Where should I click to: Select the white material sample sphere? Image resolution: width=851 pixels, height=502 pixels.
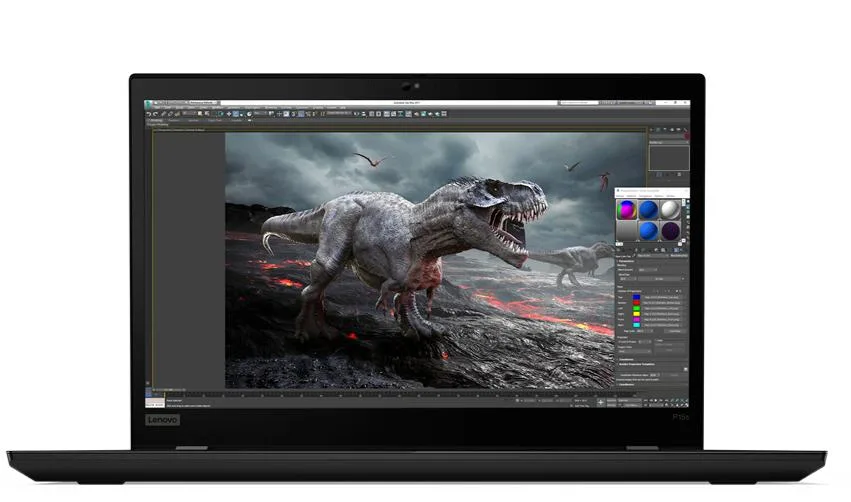670,209
